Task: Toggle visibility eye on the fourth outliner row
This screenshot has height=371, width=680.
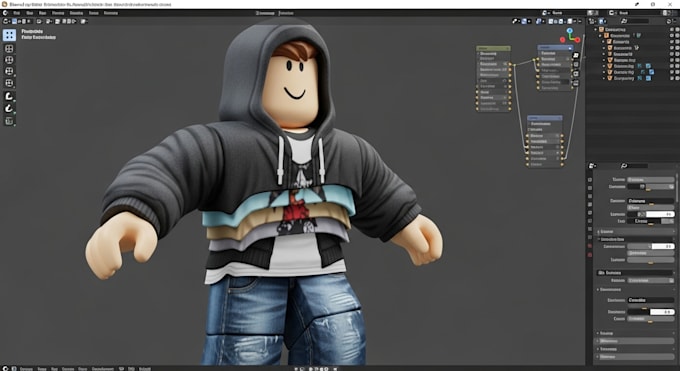Action: [x=672, y=48]
